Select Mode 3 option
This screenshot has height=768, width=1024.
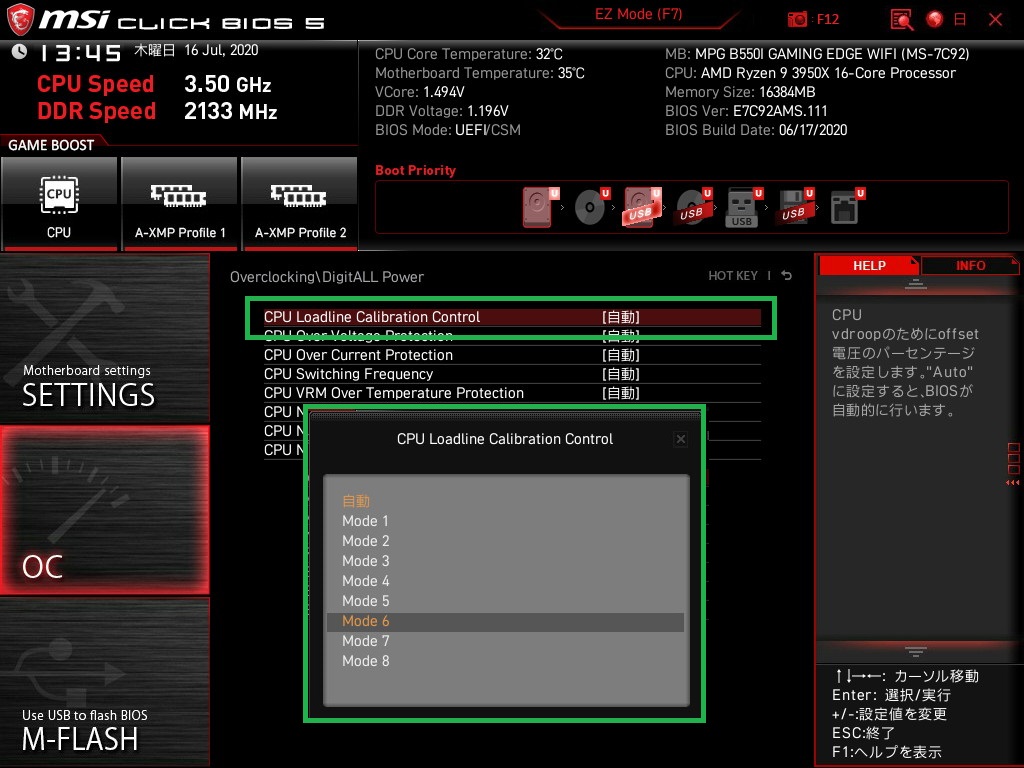505,561
